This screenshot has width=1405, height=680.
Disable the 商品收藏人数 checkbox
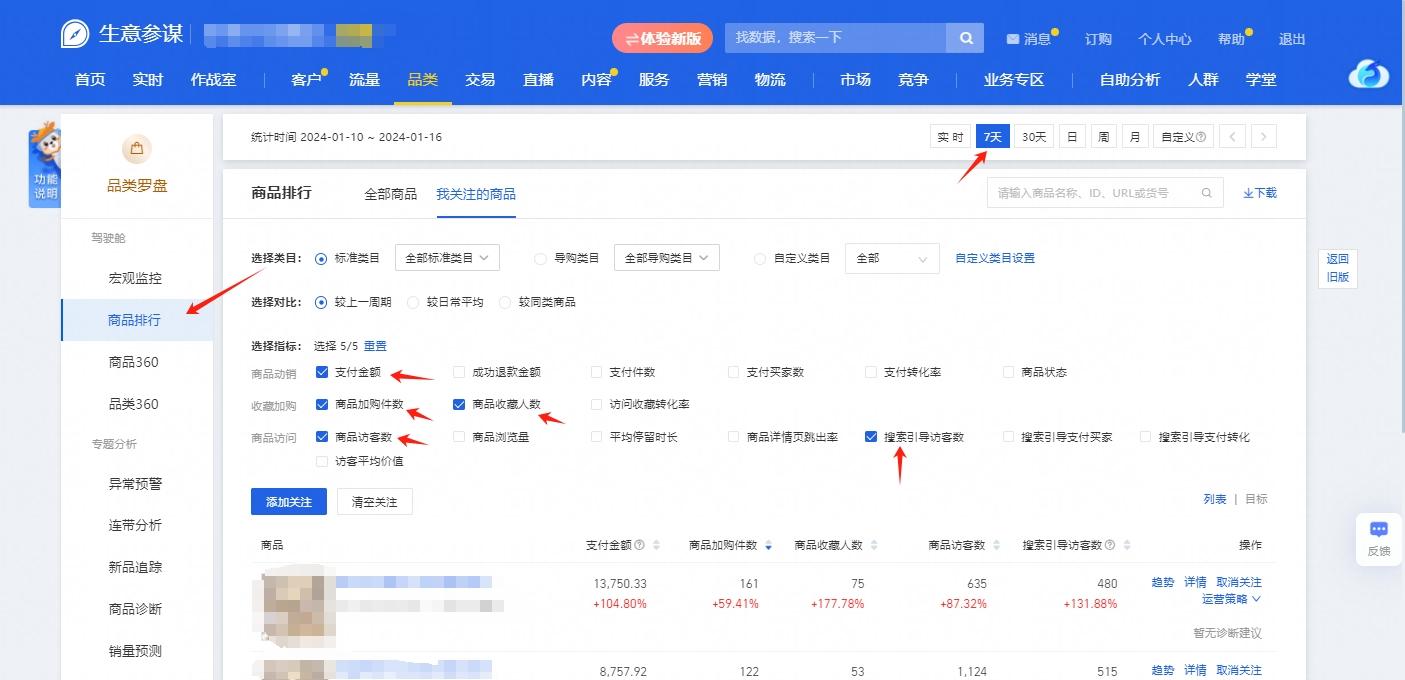(x=458, y=404)
